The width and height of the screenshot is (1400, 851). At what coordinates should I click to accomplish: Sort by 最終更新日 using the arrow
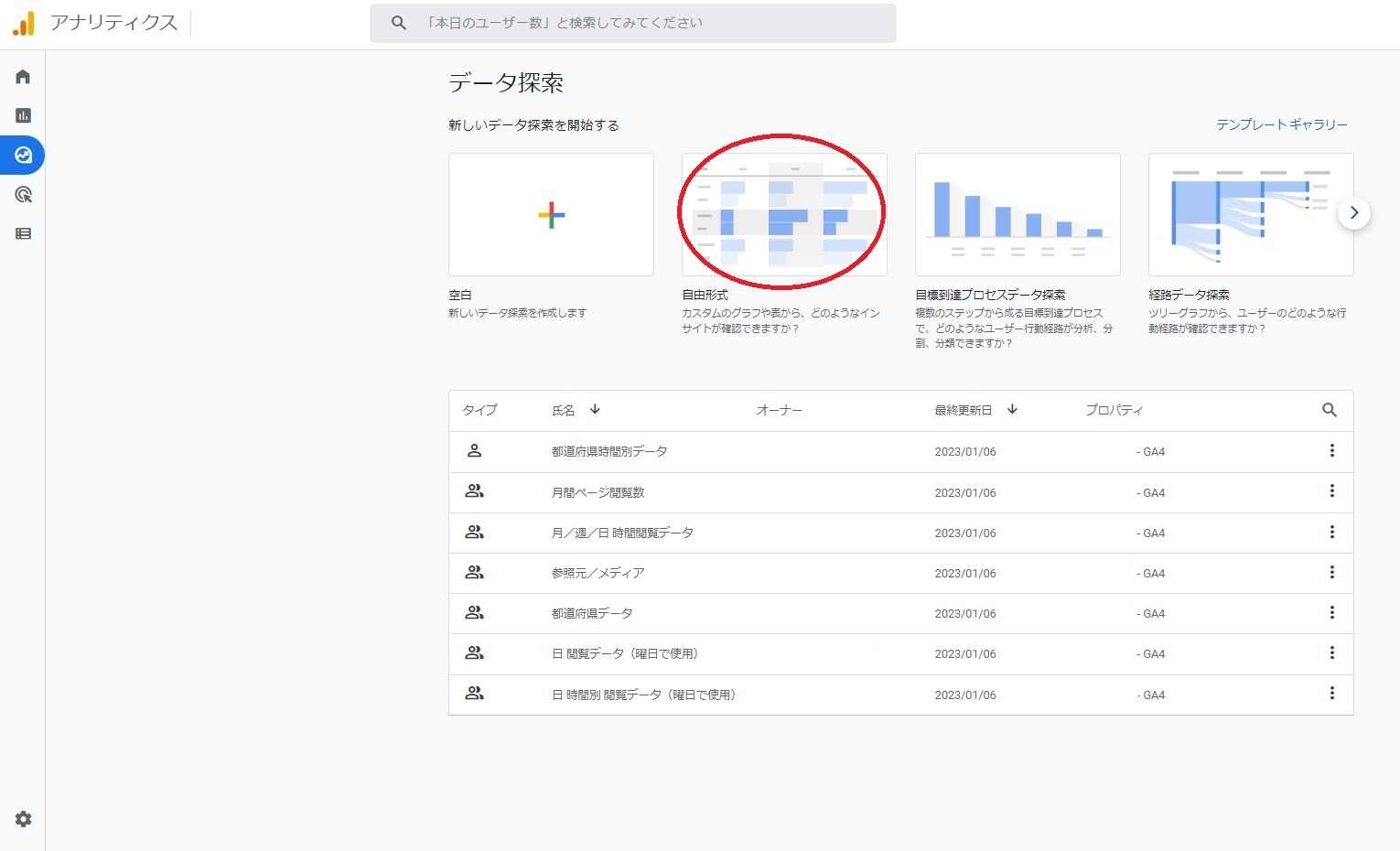(x=1012, y=409)
